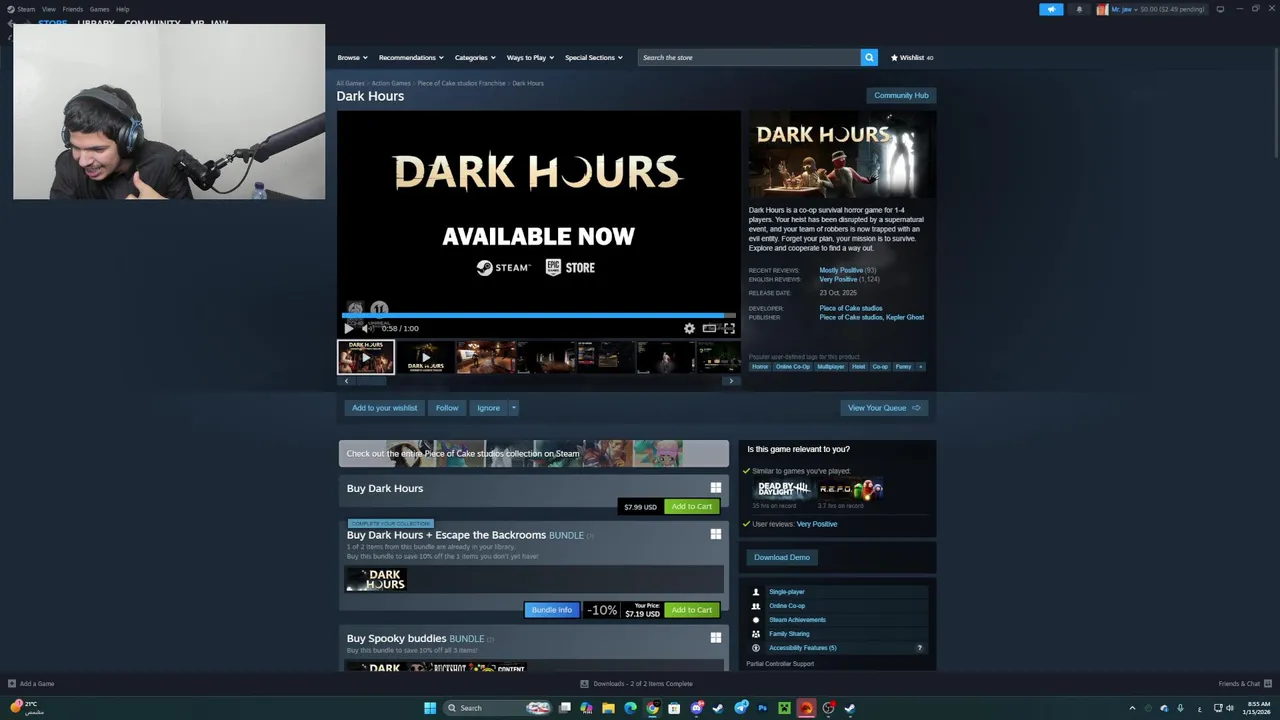The image size is (1280, 720).
Task: Click the Ignore button
Action: 488,408
